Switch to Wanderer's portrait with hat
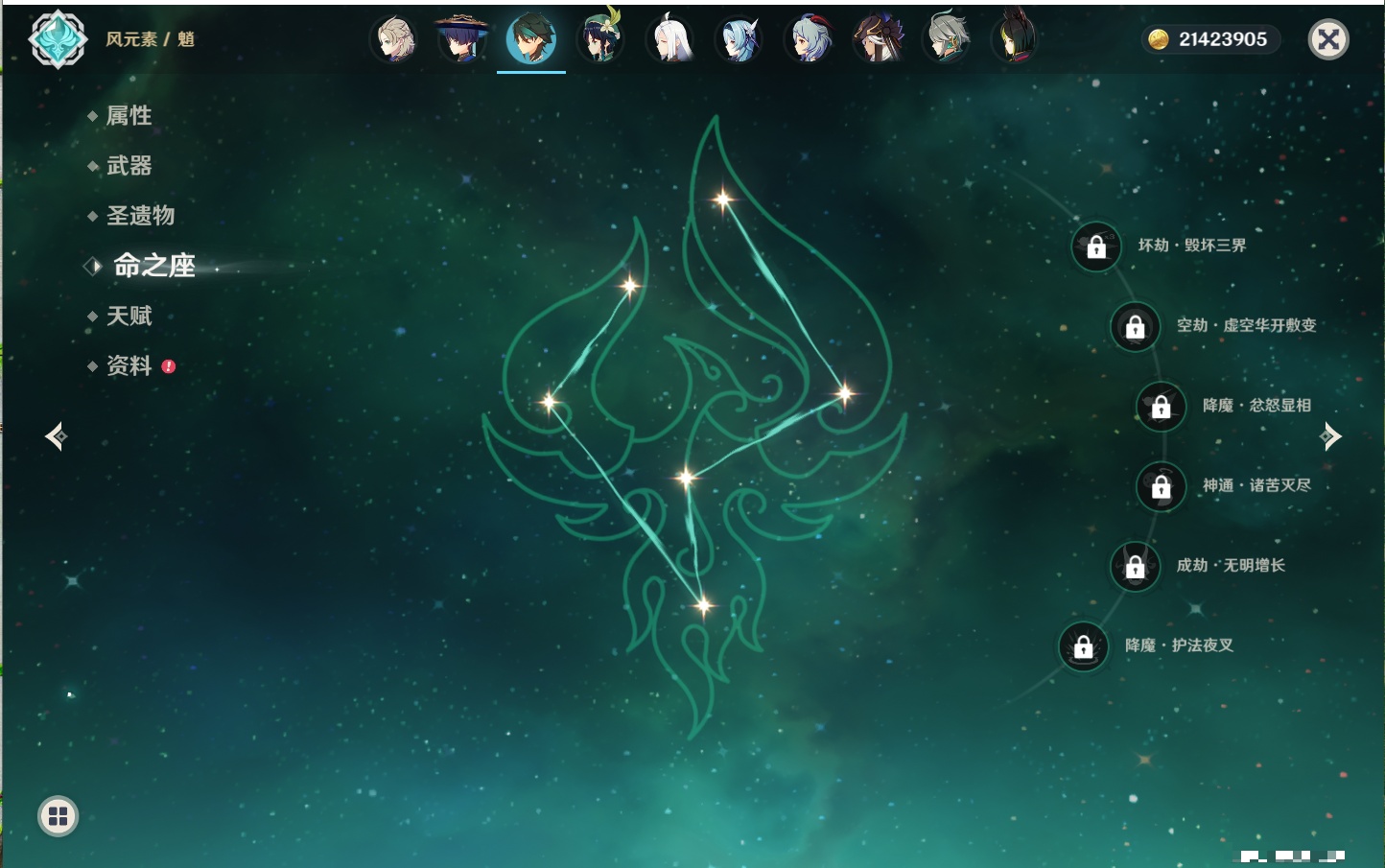1385x868 pixels. pos(461,39)
